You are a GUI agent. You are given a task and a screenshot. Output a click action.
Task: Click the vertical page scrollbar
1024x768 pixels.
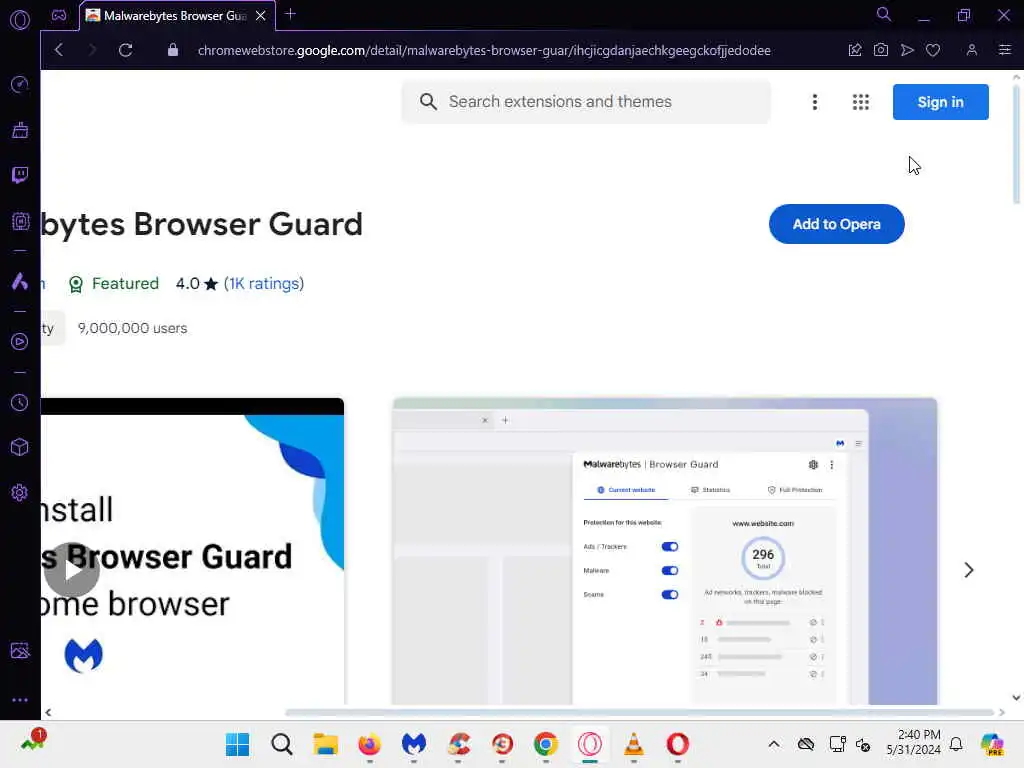(x=1016, y=144)
